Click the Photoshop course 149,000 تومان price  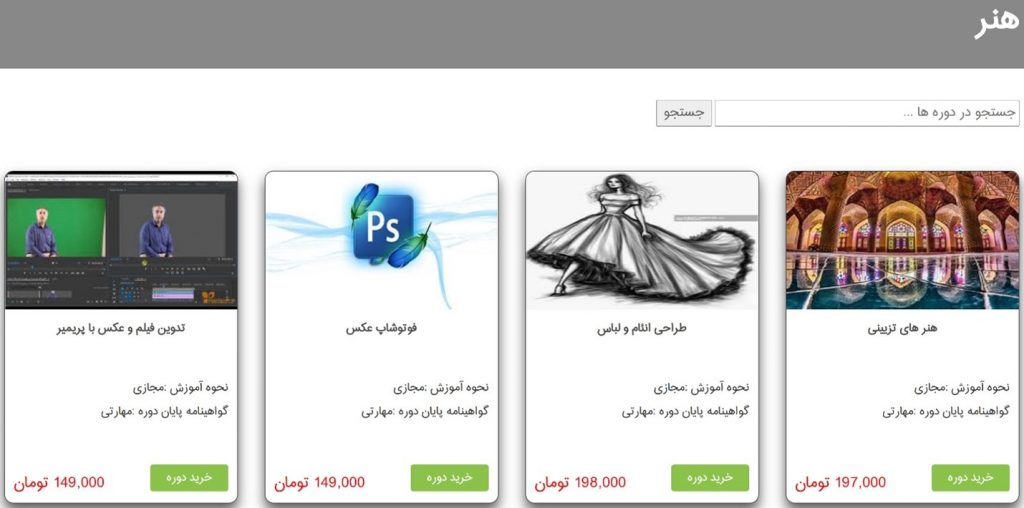(x=319, y=483)
